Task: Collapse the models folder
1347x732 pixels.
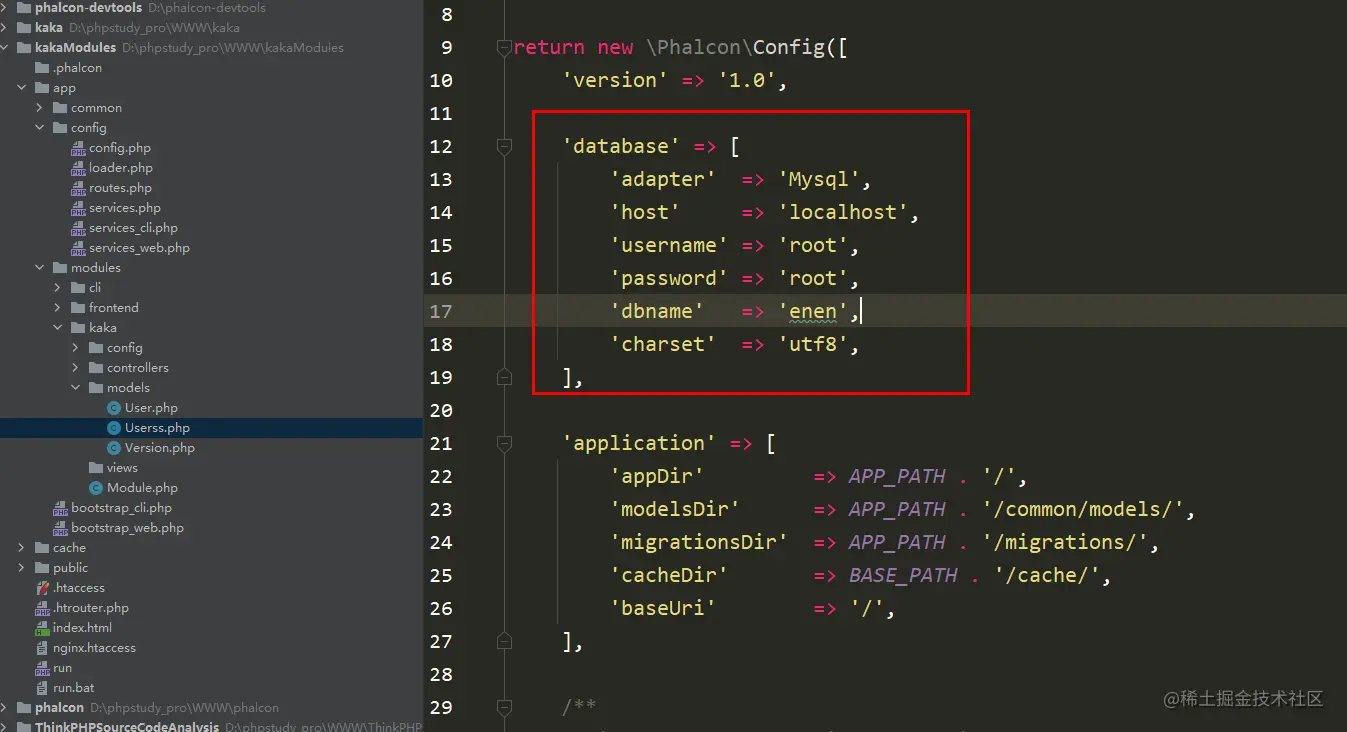Action: coord(76,388)
